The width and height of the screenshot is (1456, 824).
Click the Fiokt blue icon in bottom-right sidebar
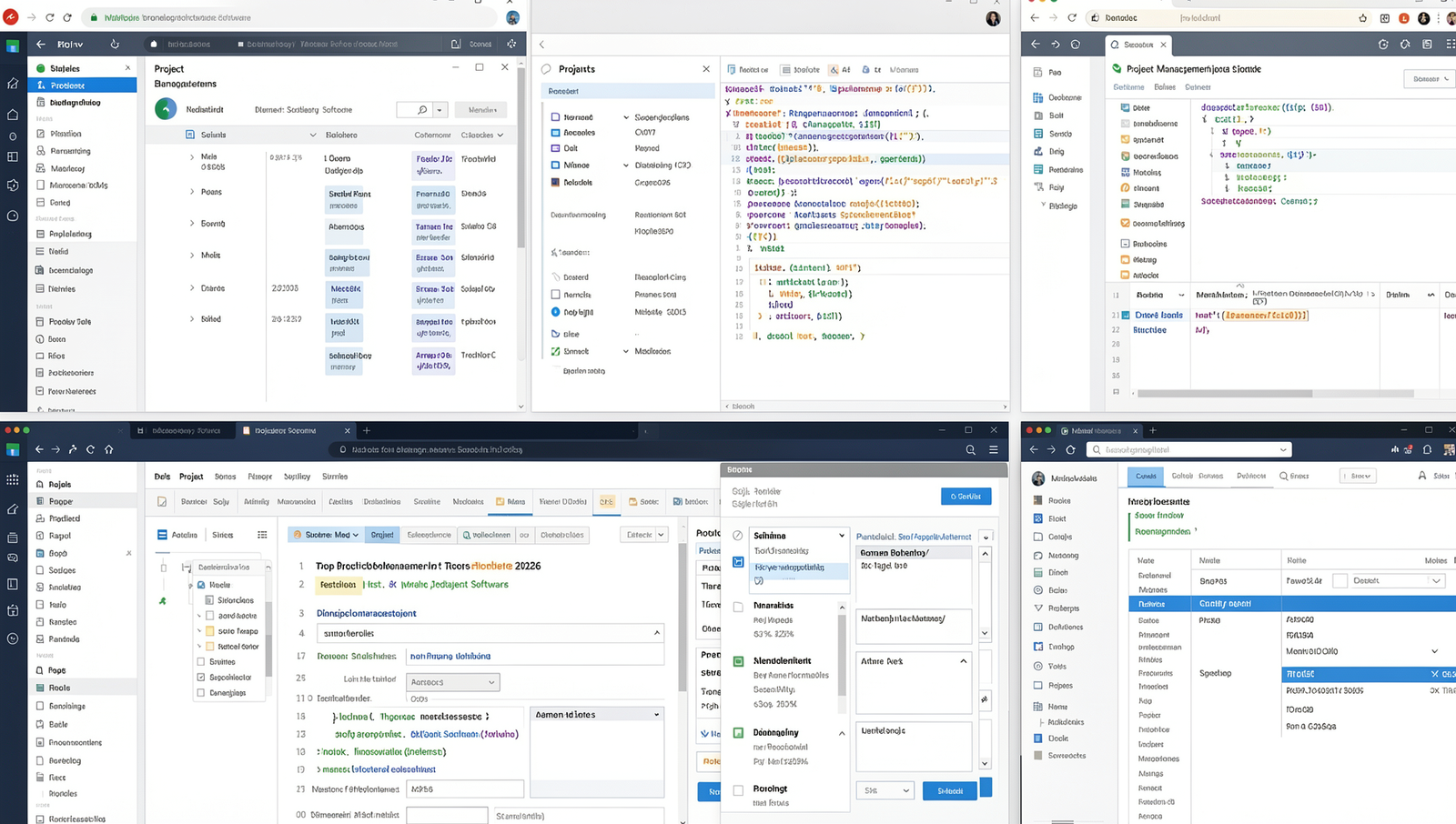[x=1038, y=518]
